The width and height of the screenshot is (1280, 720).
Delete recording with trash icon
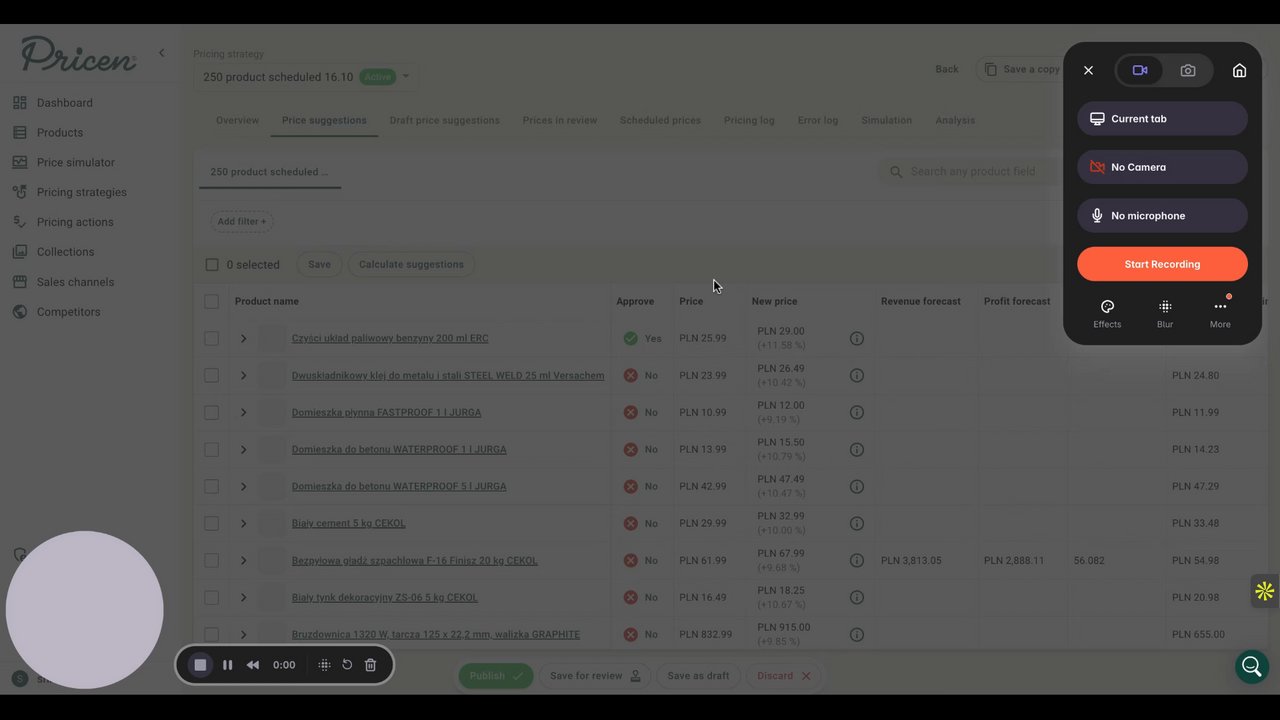(370, 665)
